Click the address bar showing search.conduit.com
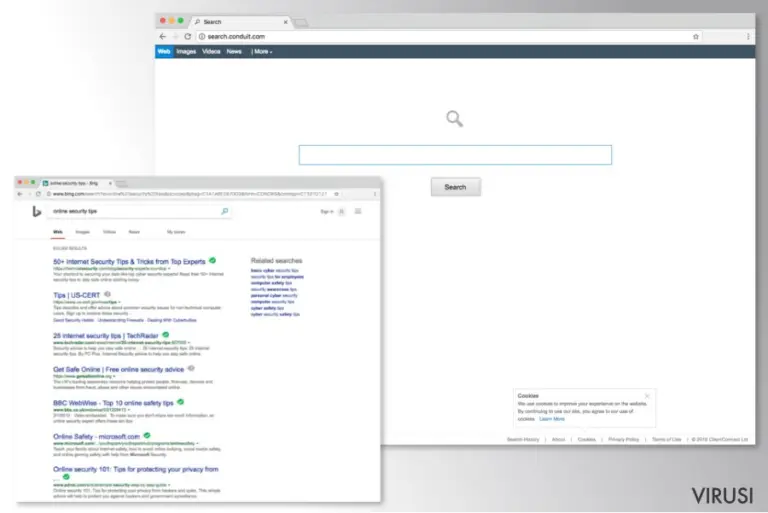The image size is (768, 513). [x=448, y=36]
